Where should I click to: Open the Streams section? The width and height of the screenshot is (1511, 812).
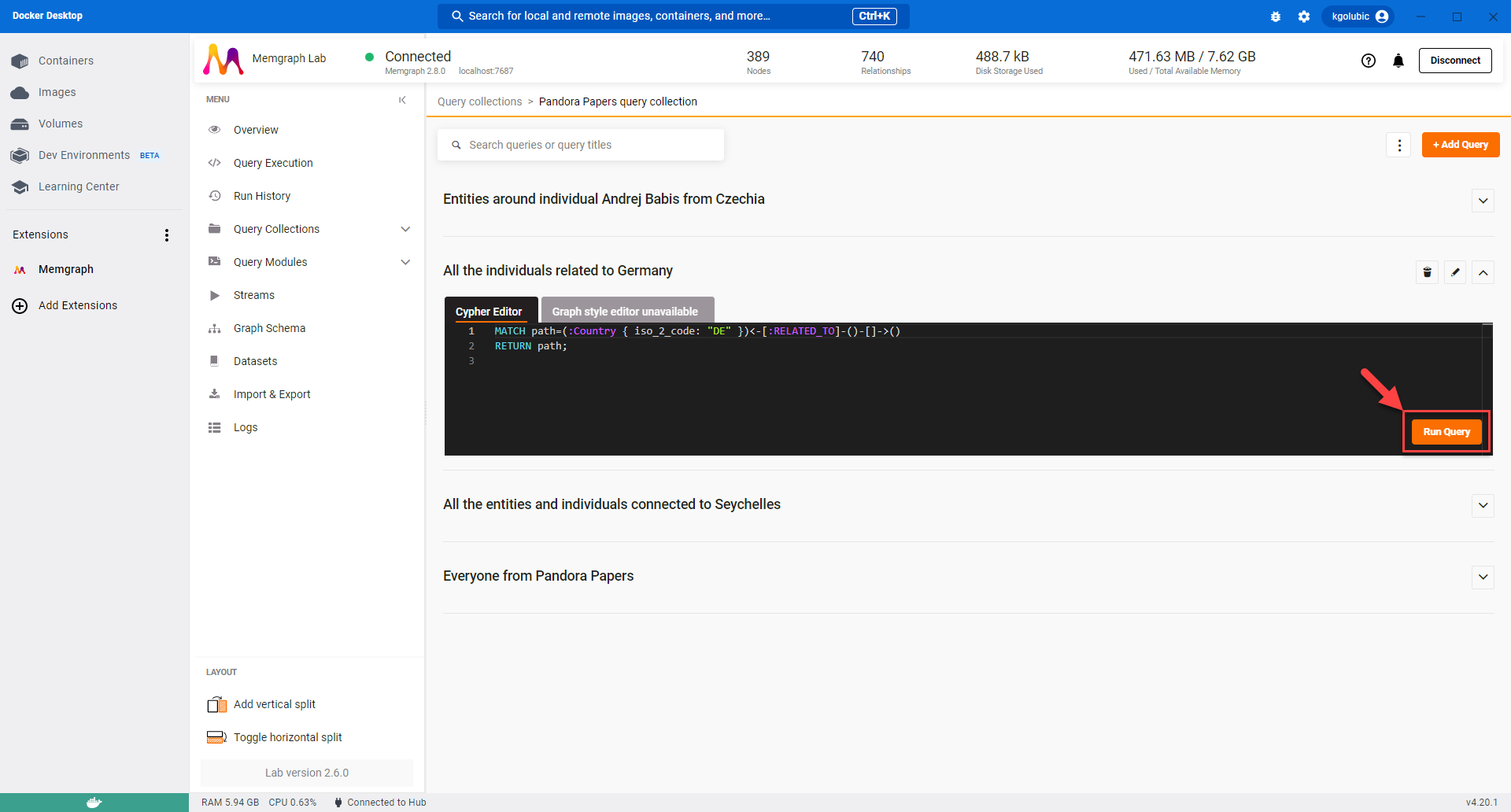tap(253, 295)
